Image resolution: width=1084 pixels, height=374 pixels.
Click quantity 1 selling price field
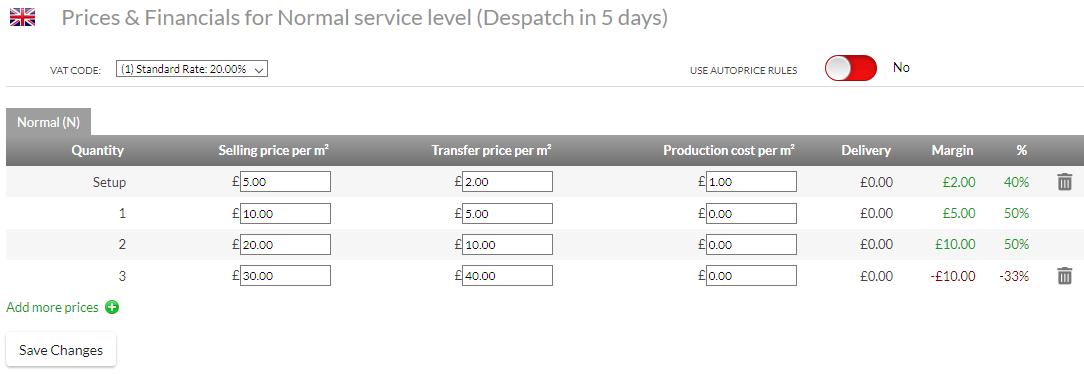tap(286, 214)
